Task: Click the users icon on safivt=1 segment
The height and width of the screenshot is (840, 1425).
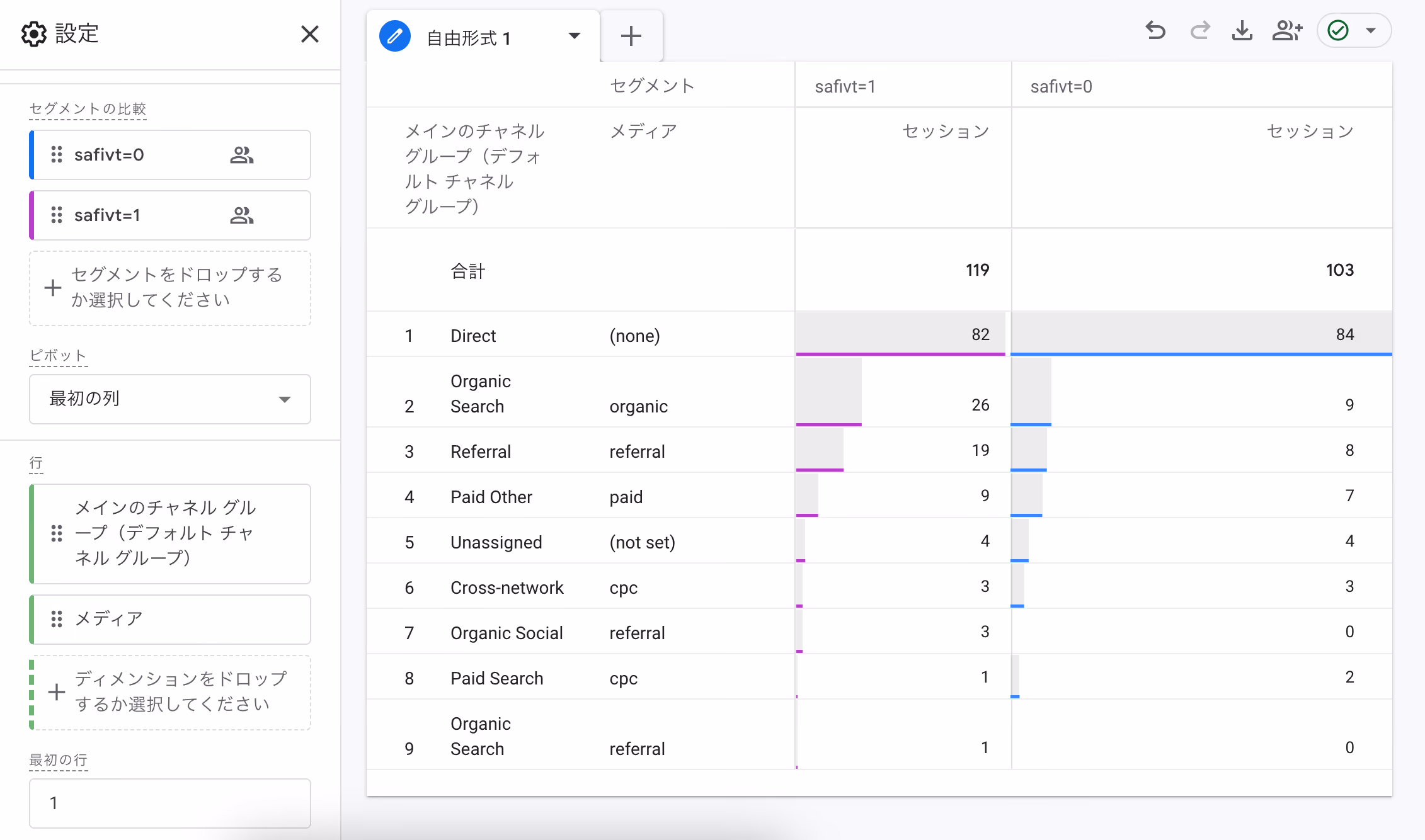Action: pyautogui.click(x=242, y=215)
